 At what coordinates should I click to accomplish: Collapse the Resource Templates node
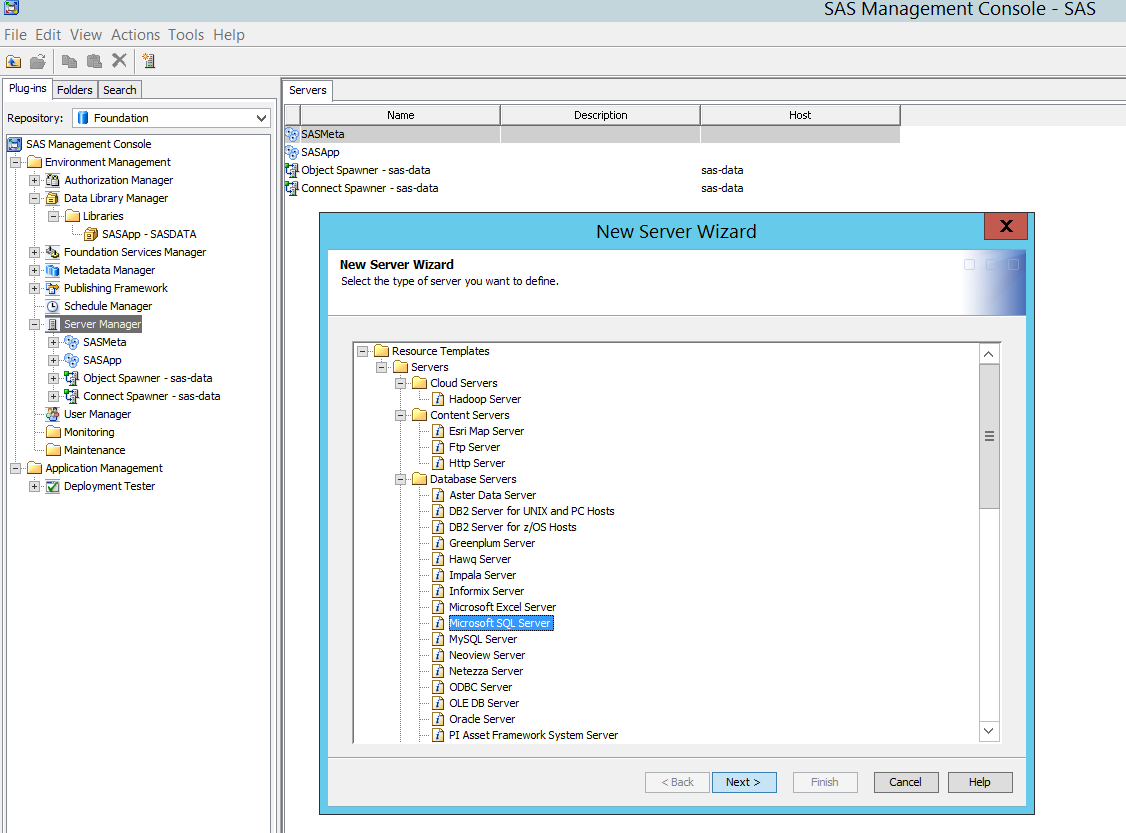363,351
